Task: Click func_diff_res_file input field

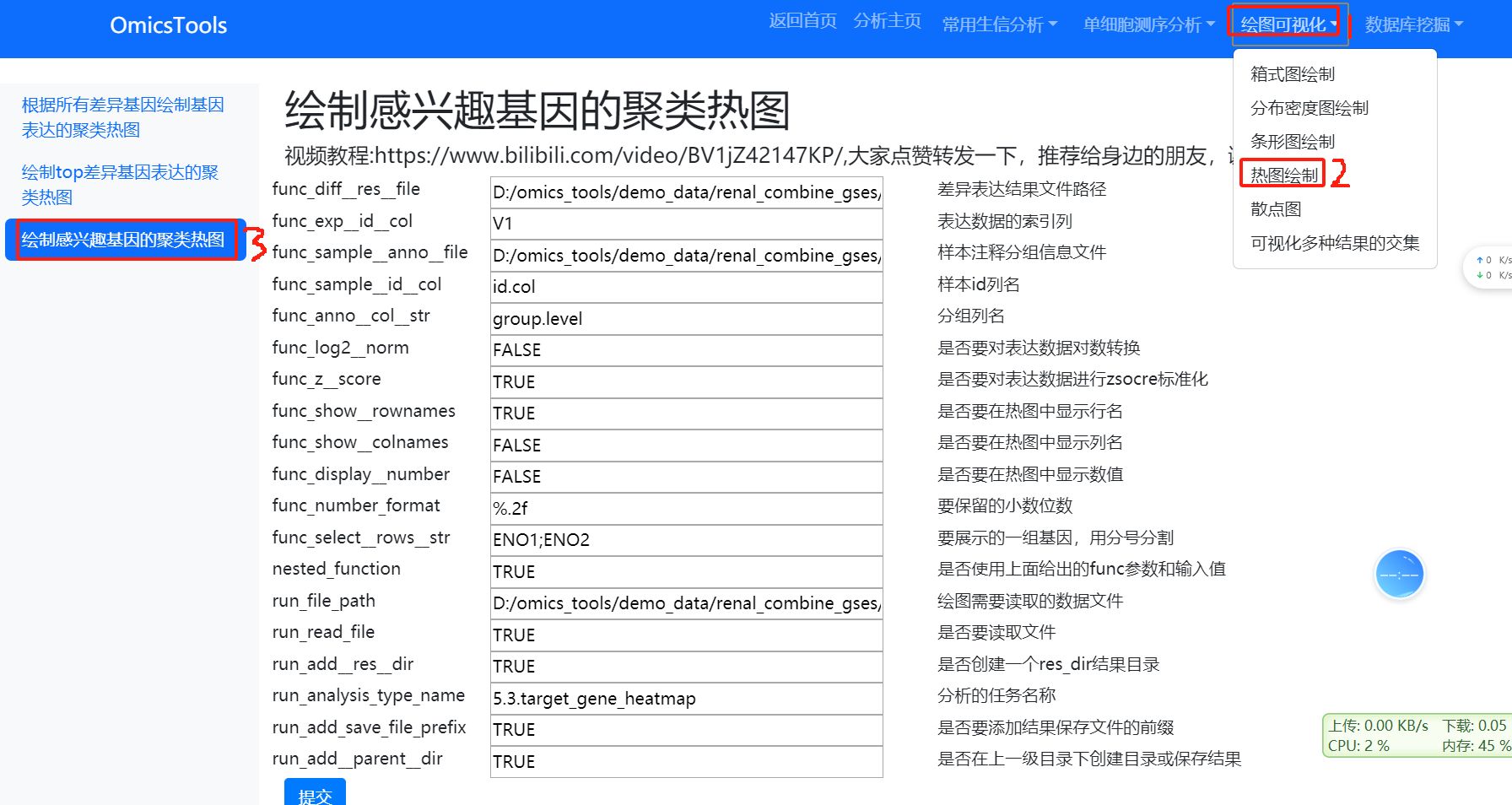Action: (x=687, y=192)
